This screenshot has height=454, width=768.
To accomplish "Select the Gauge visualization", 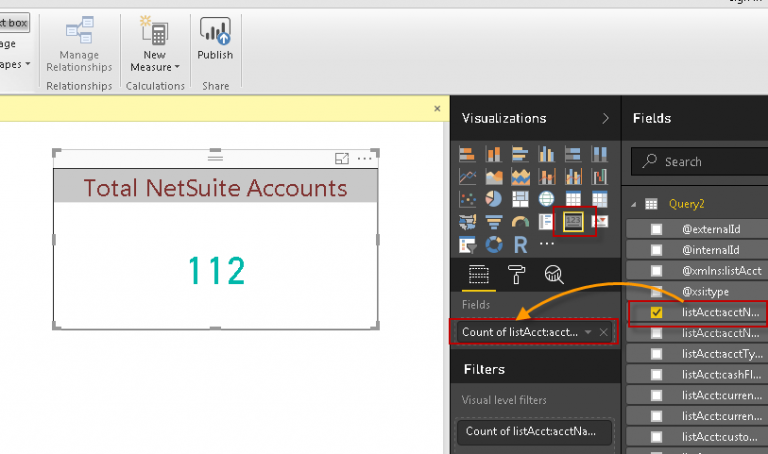I will point(520,222).
